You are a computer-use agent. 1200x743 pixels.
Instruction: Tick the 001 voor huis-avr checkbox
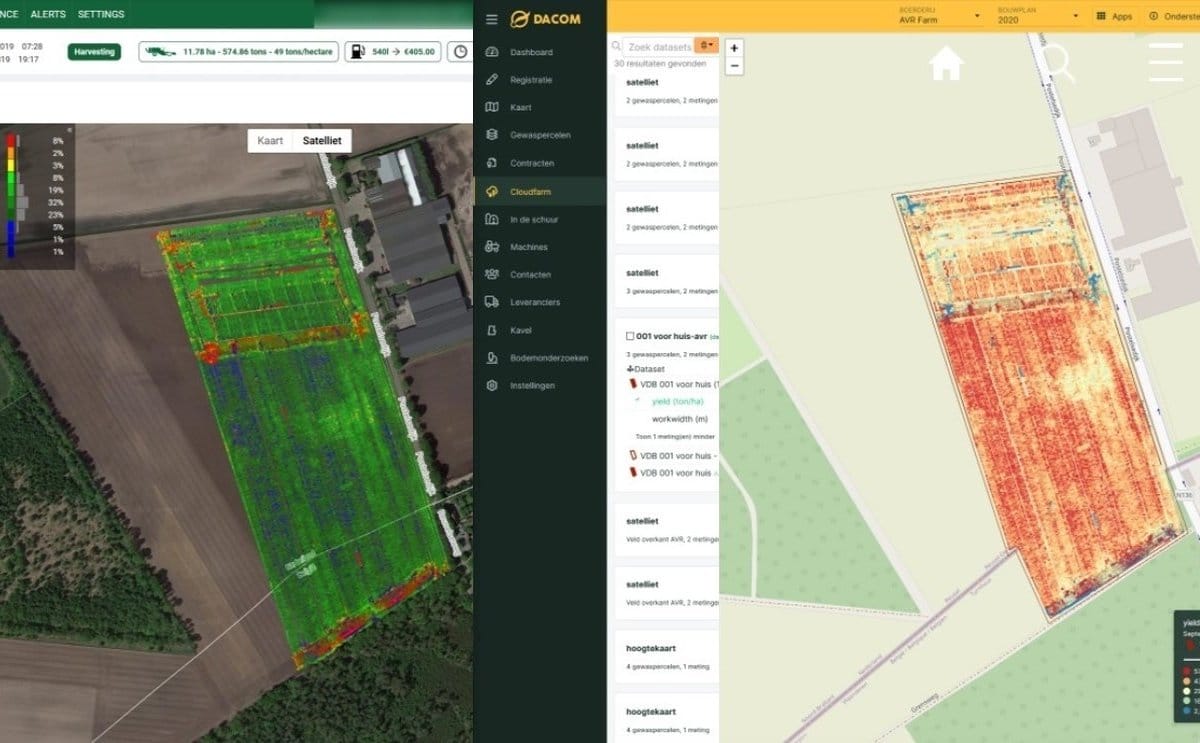(630, 337)
